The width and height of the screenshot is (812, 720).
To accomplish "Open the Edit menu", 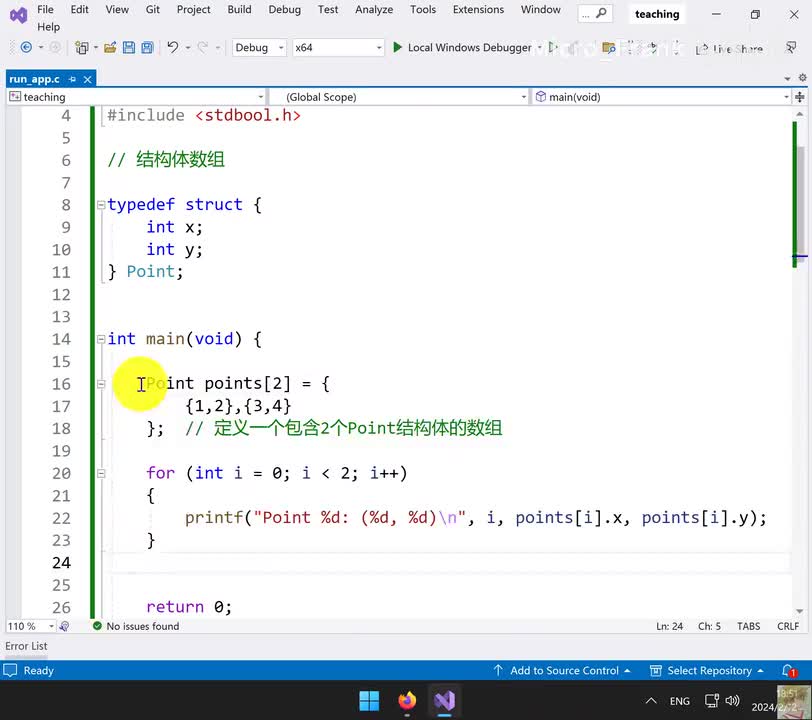I will 79,9.
